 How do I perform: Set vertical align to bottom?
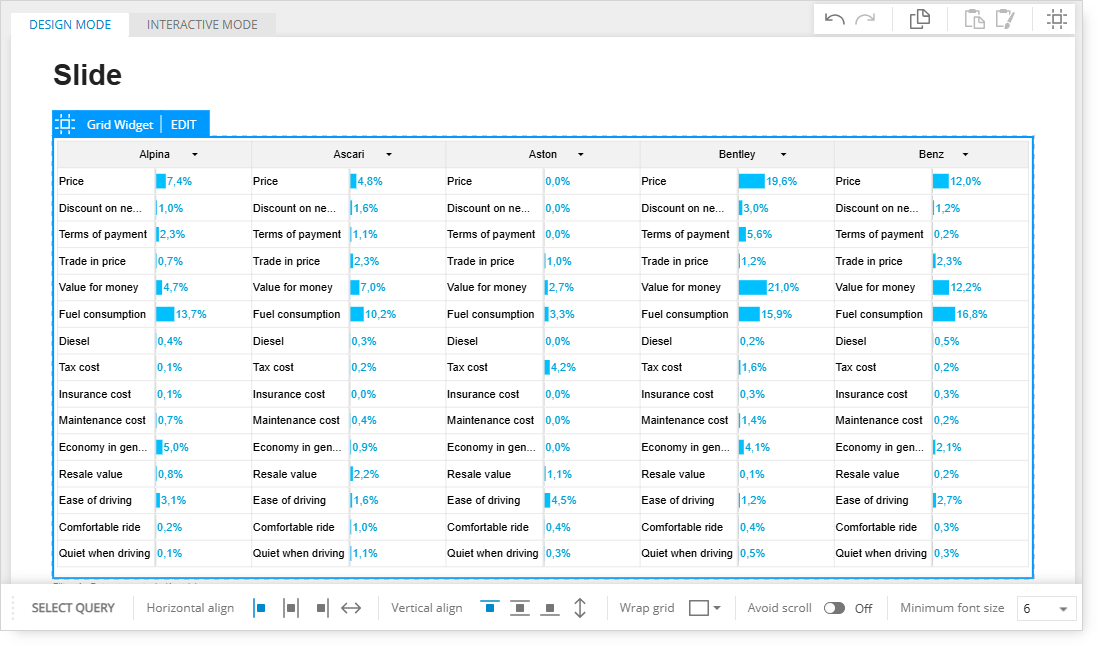(x=550, y=608)
